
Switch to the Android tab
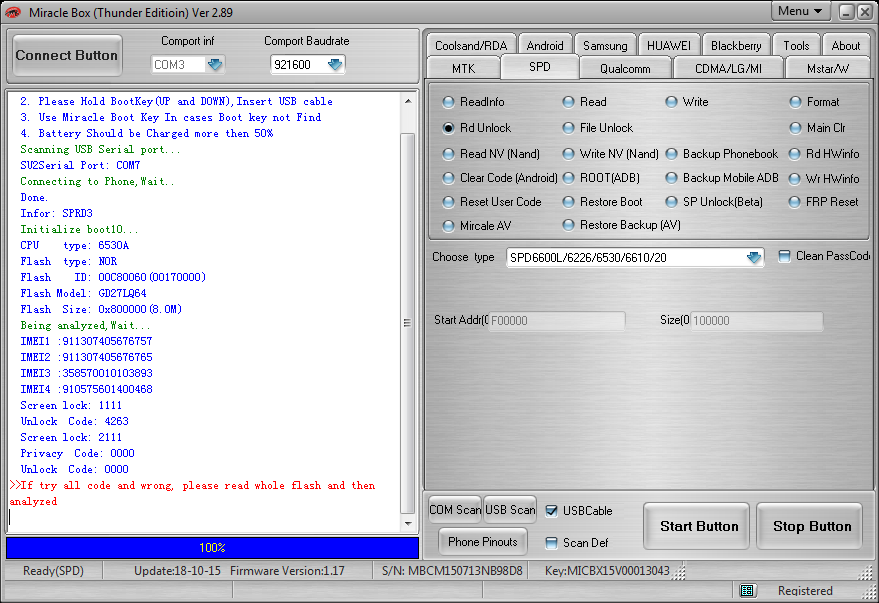pos(545,45)
